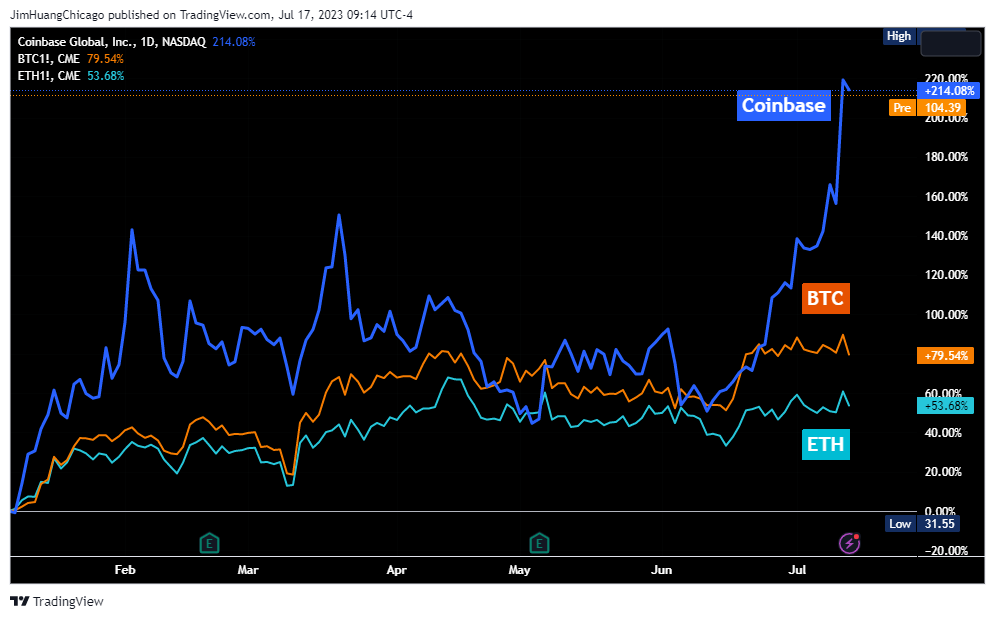This screenshot has height=619, width=995.
Task: Click the teal ETH chart label
Action: pyautogui.click(x=826, y=444)
